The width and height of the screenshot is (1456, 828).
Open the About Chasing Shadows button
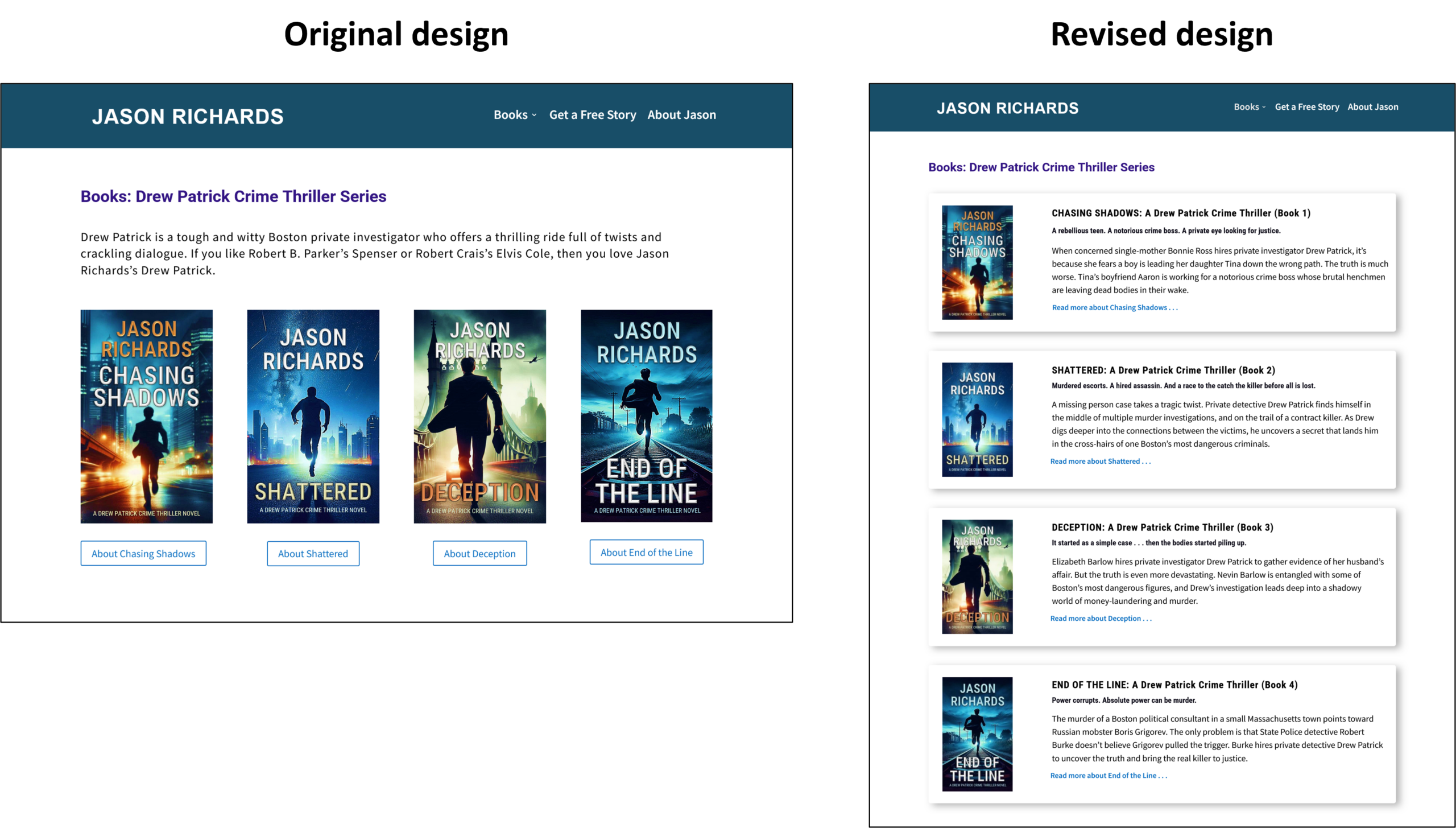(143, 553)
